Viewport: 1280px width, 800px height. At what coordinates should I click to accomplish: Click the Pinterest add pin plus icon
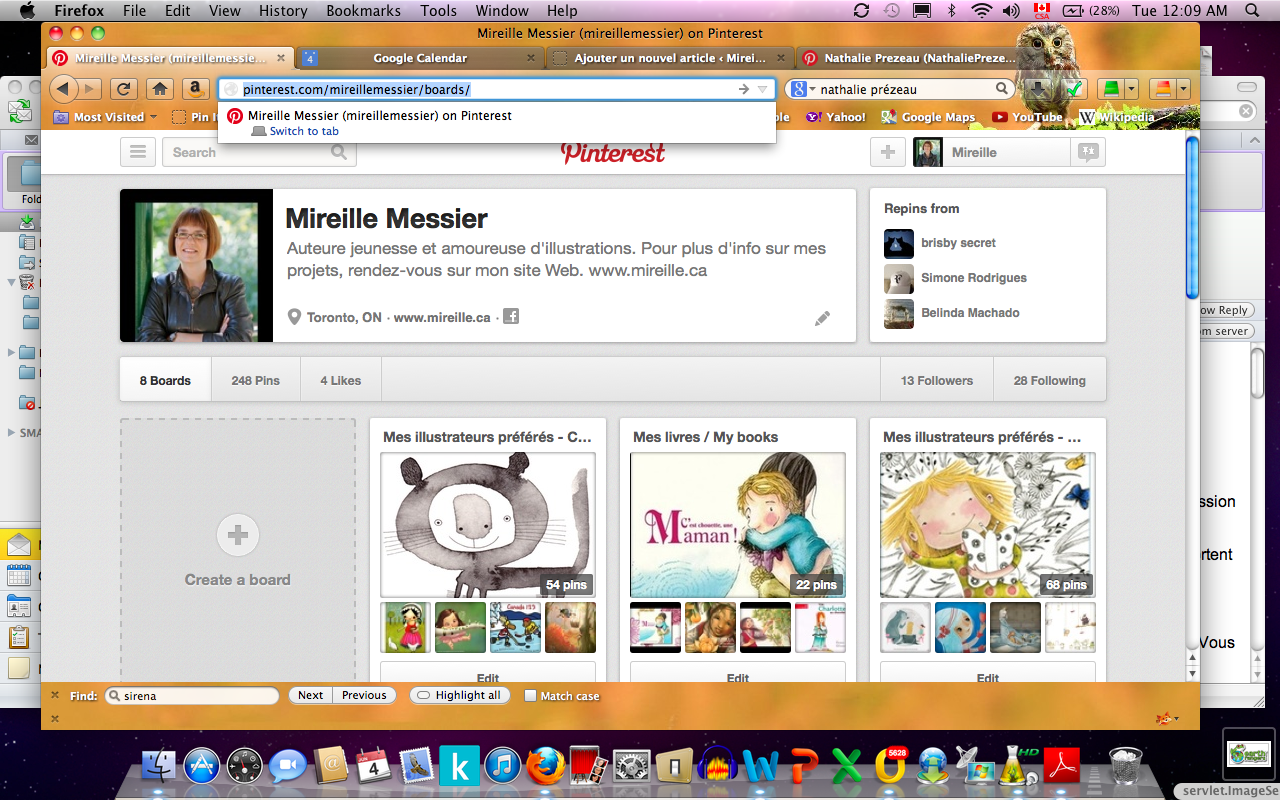(887, 152)
